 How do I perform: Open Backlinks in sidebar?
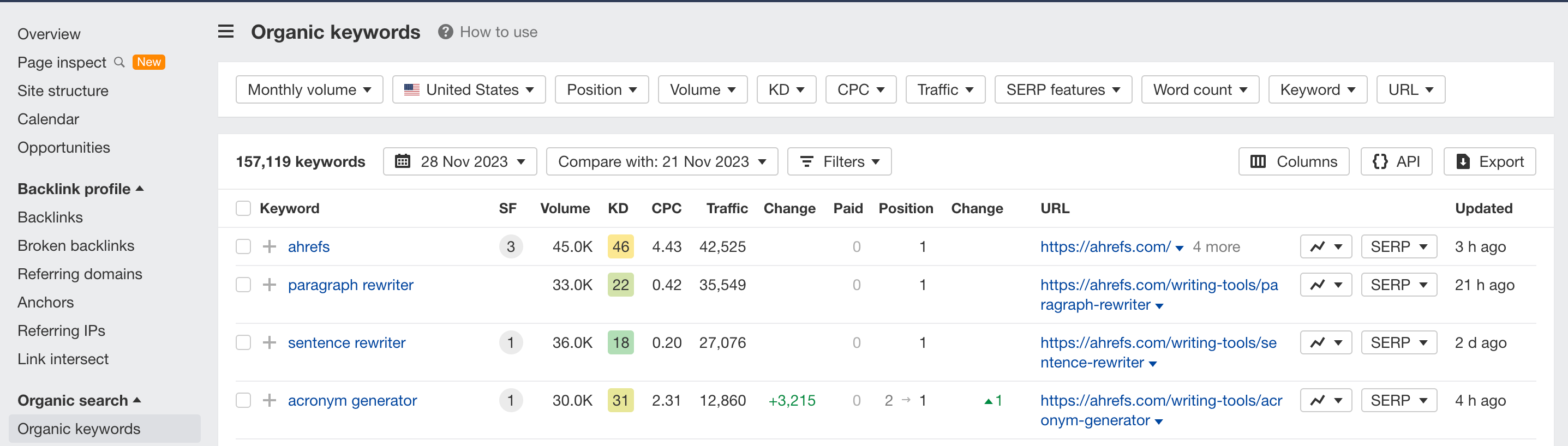click(50, 217)
